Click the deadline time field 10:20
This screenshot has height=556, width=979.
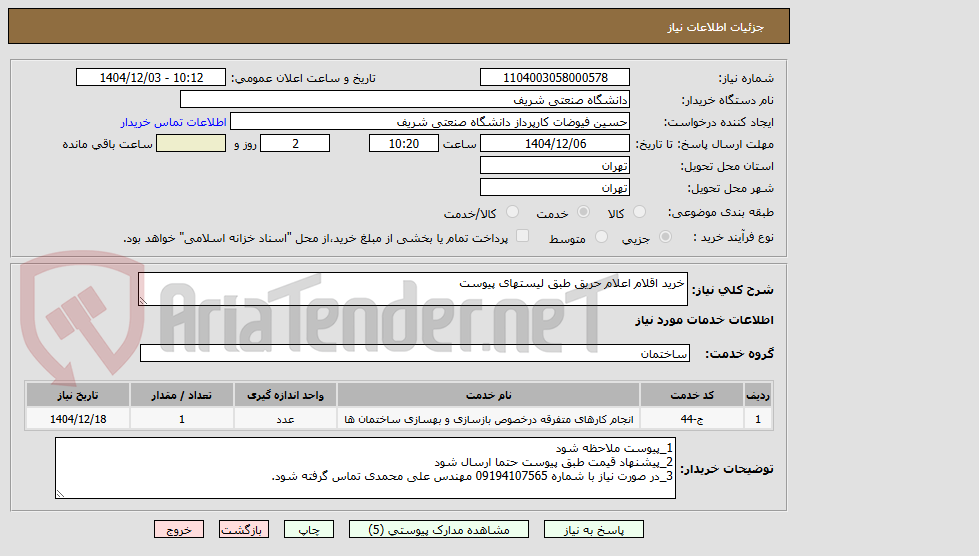403,144
